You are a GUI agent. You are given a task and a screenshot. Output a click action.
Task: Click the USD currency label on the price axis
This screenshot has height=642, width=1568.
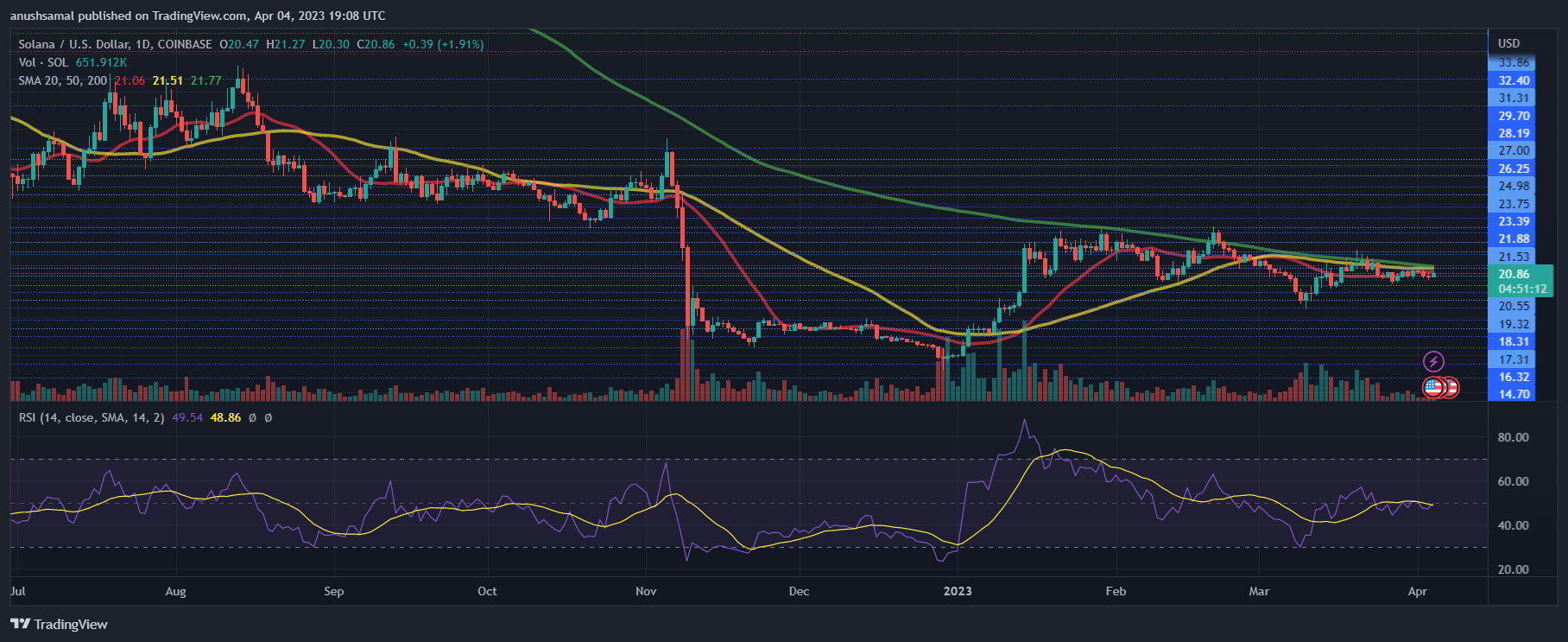tap(1508, 43)
